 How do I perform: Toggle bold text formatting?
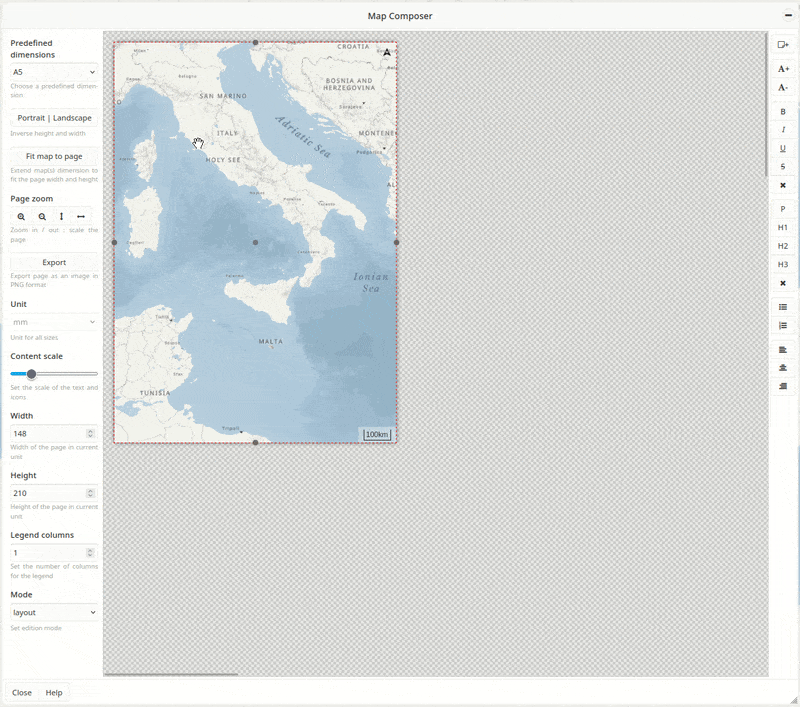[x=783, y=111]
